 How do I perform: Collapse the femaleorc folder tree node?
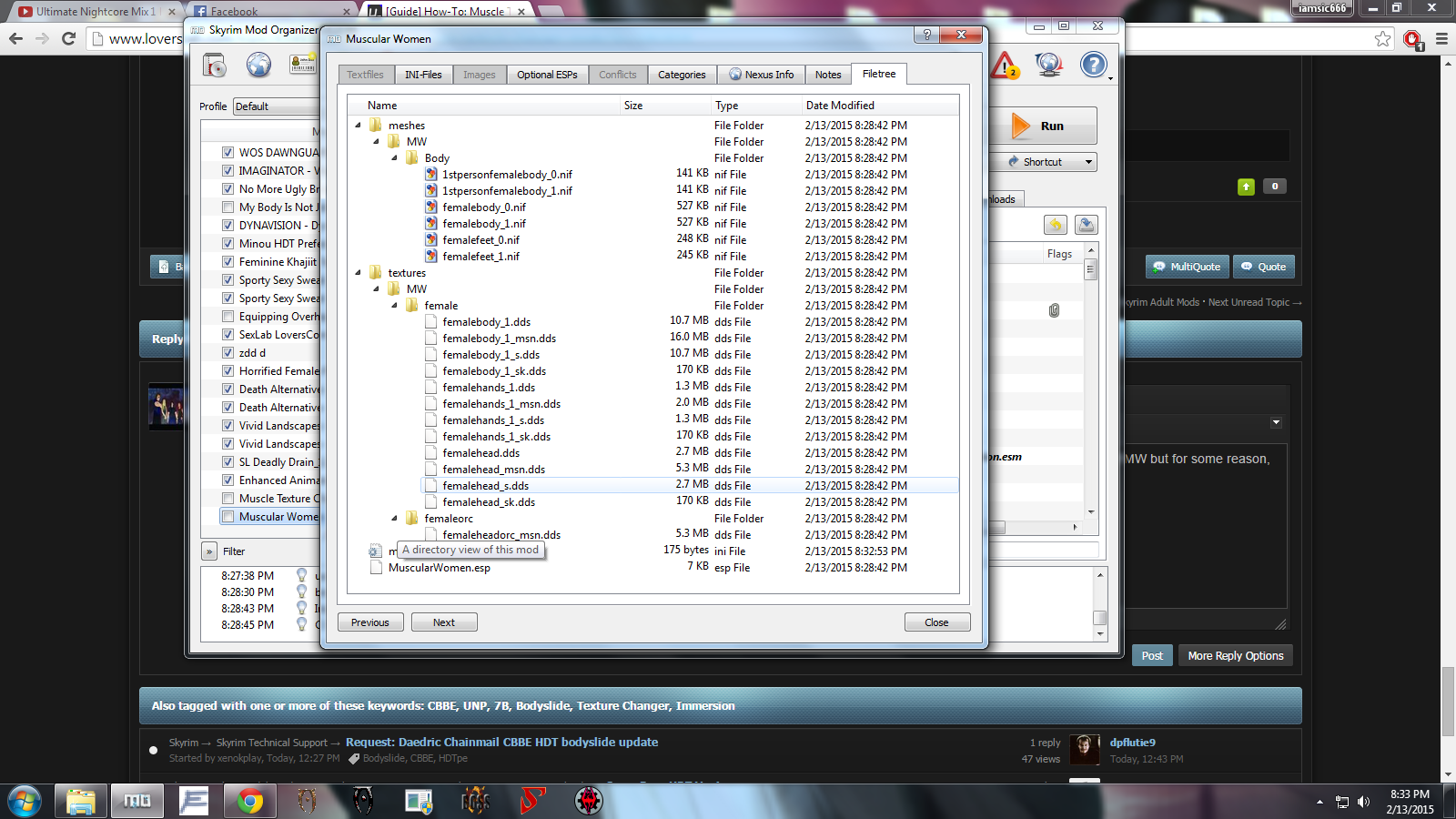pos(394,519)
